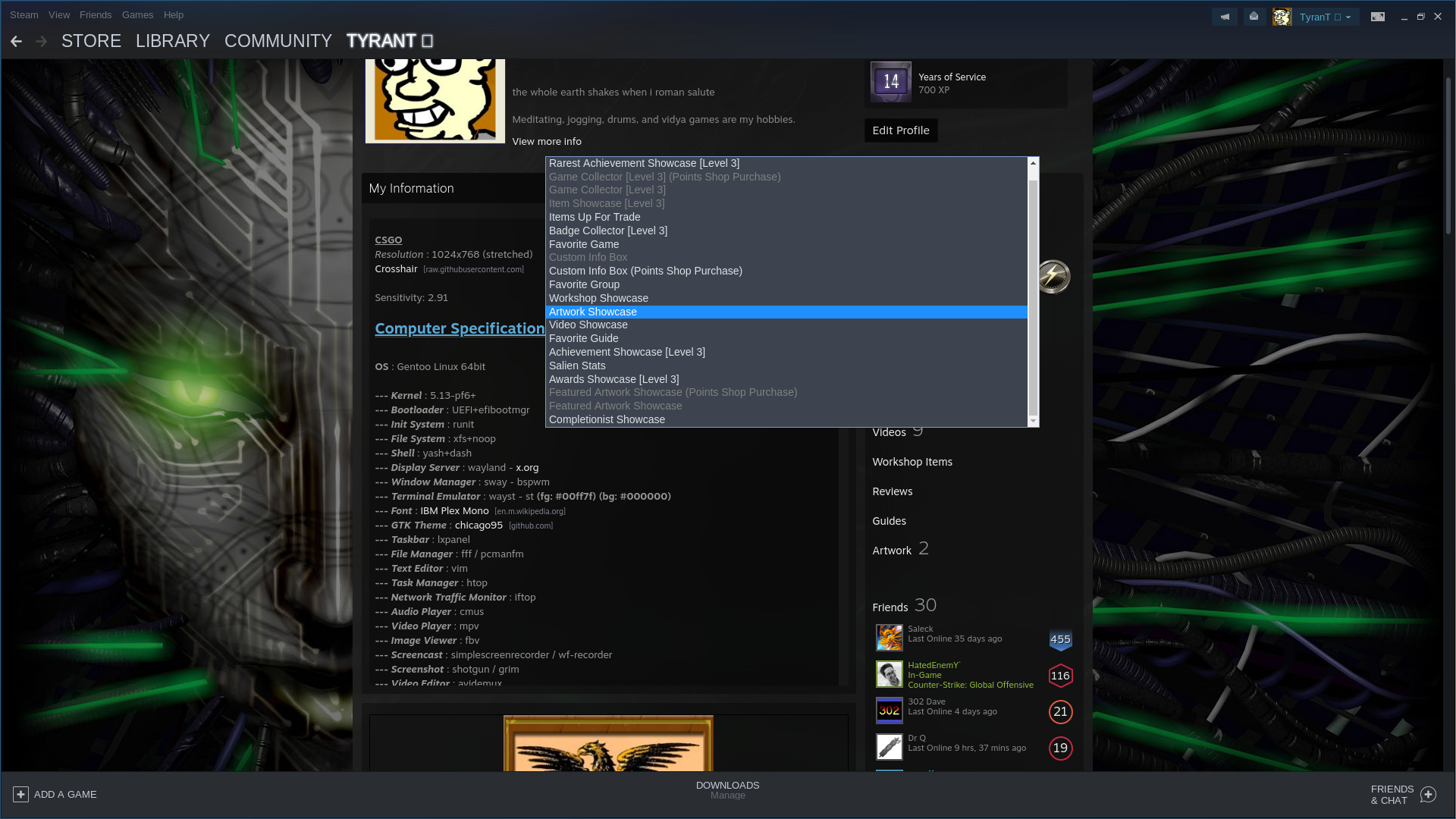Click the small user avatar in title bar

point(1282,17)
